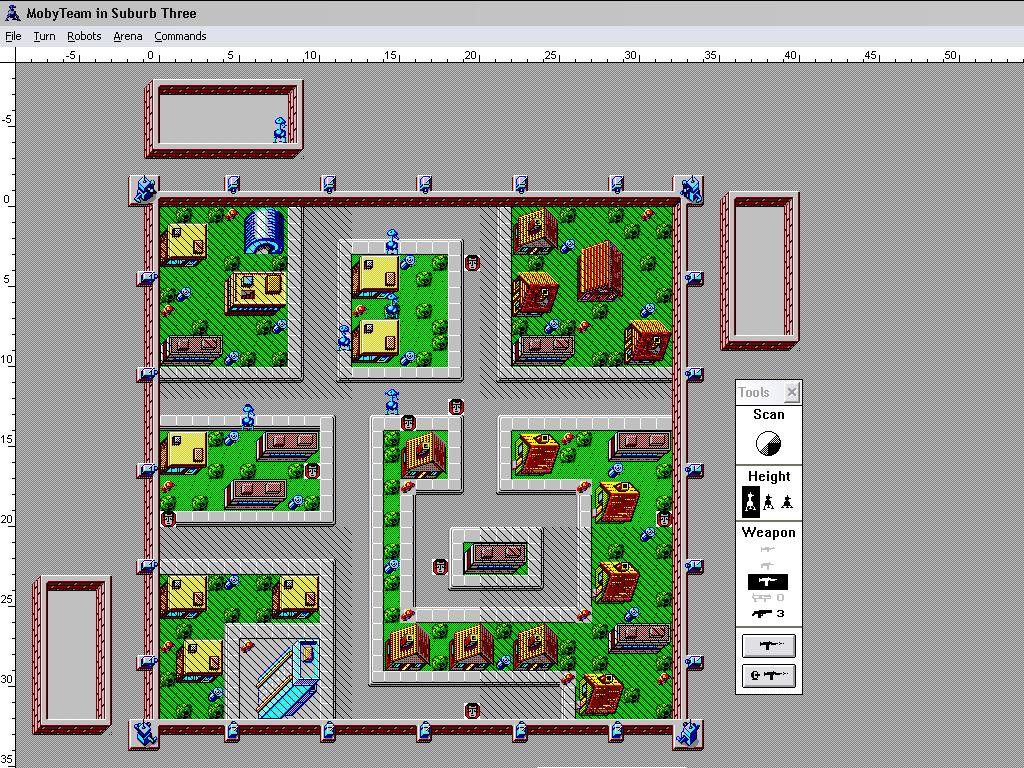Click the grey building at the spiral's center
The height and width of the screenshot is (768, 1024).
click(496, 558)
